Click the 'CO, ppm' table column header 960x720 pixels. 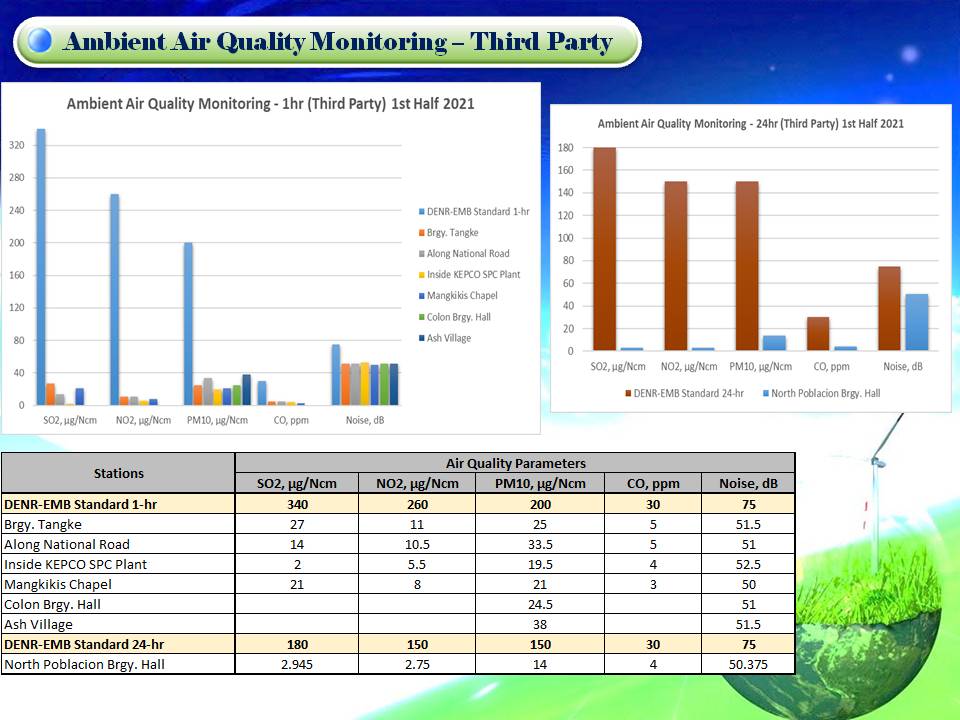pyautogui.click(x=653, y=484)
